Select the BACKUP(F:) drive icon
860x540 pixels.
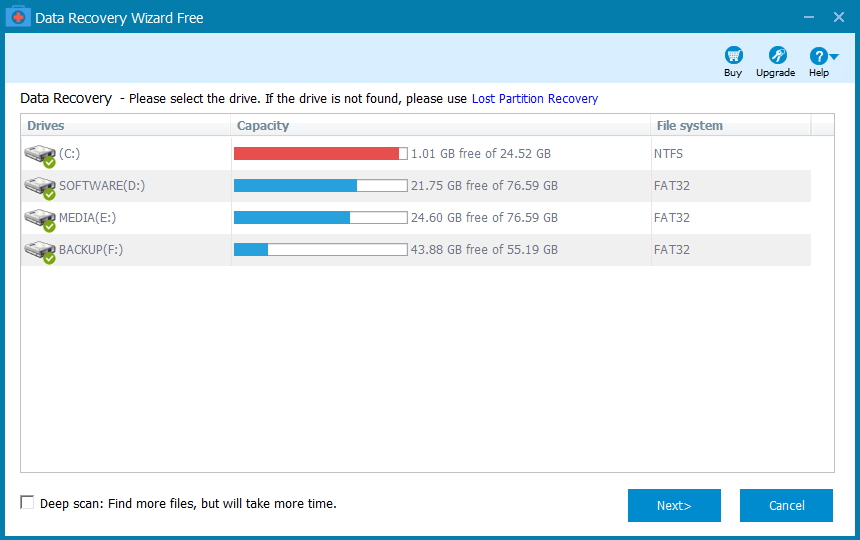(x=40, y=252)
